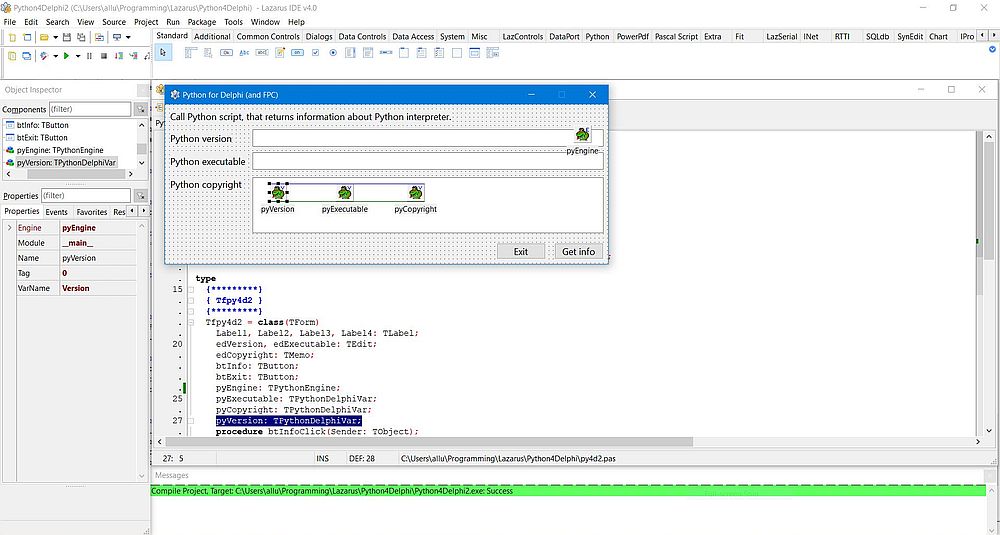Pick the TRadioButton component from palette
This screenshot has width=1000, height=535.
tap(333, 53)
